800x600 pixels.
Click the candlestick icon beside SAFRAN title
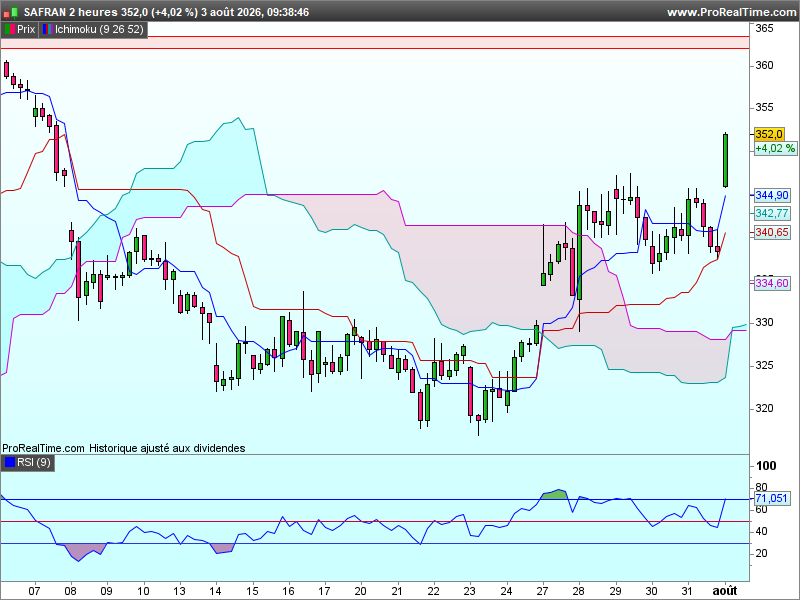pos(11,12)
